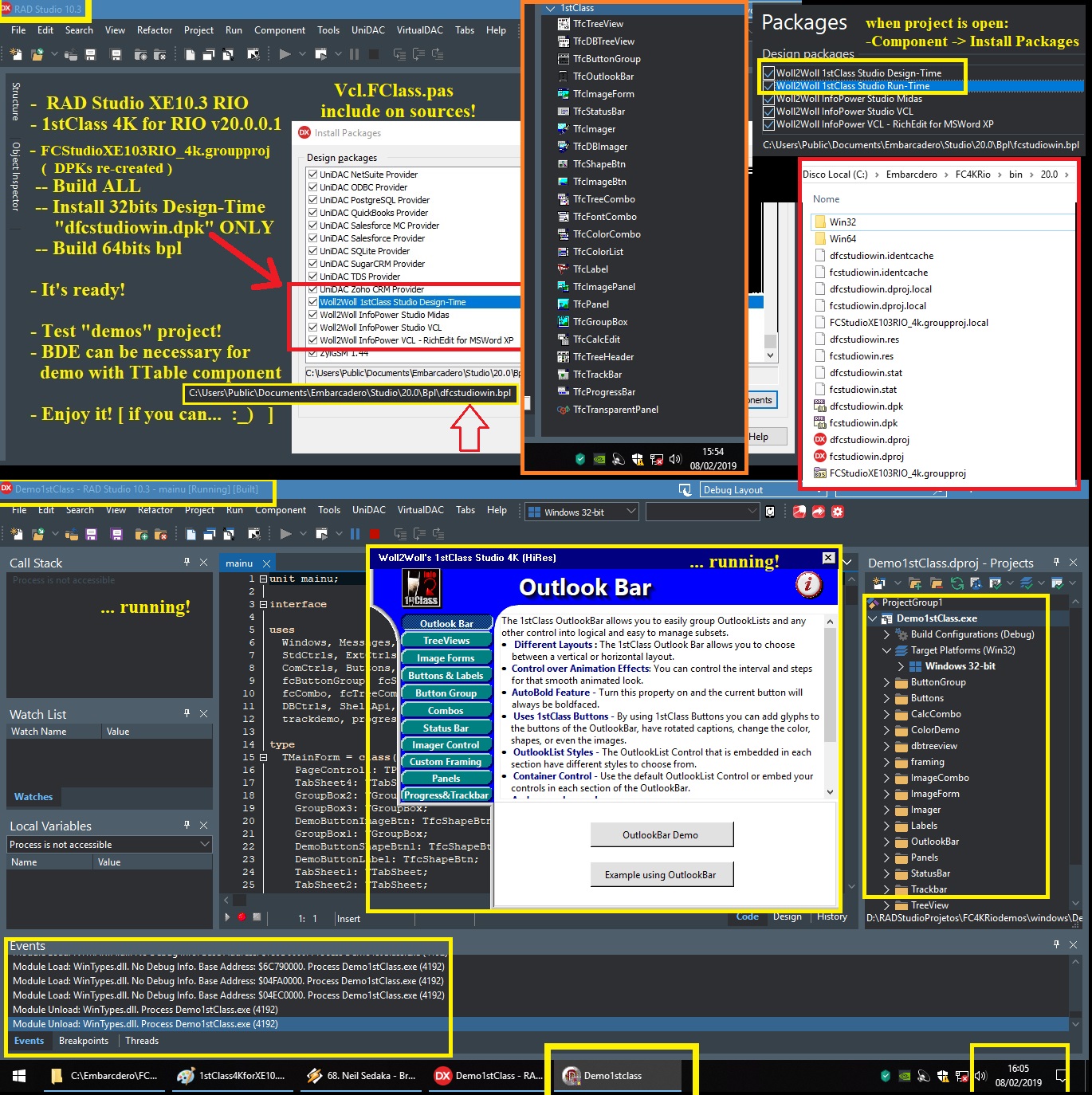Pin the Watch List panel

click(x=187, y=713)
